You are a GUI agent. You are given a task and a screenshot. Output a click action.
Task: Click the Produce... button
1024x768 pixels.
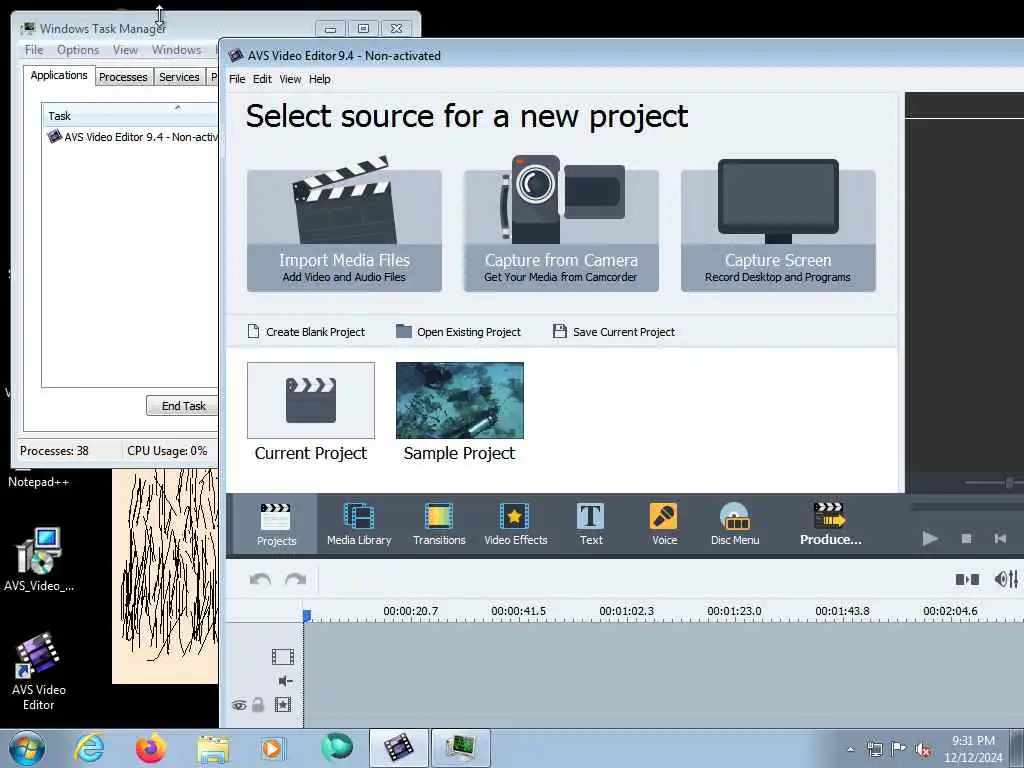pos(830,524)
